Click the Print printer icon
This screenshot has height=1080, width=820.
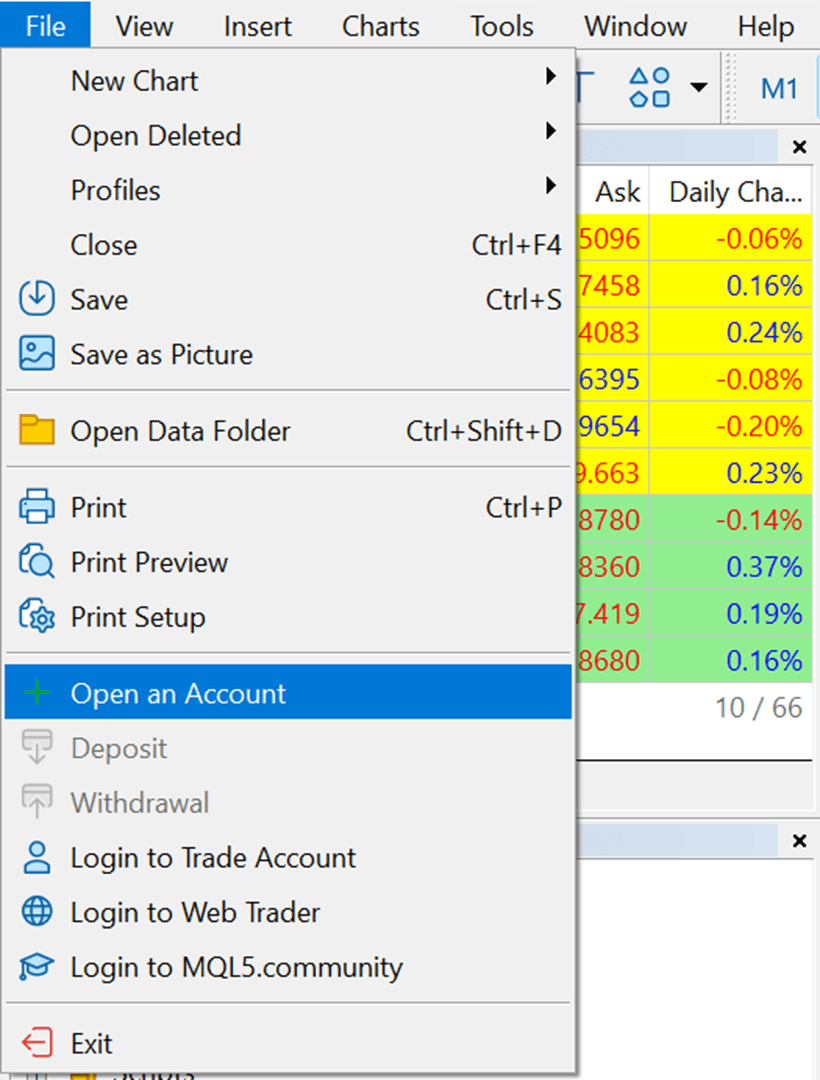click(37, 508)
